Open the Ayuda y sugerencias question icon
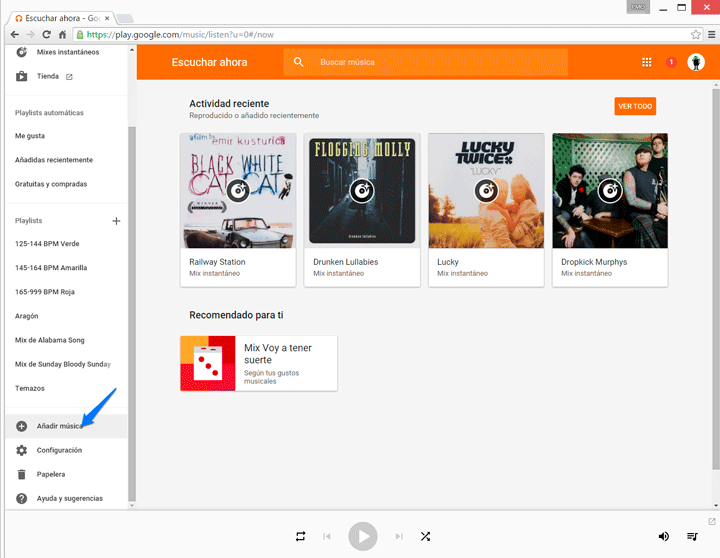This screenshot has height=558, width=720. (x=22, y=498)
